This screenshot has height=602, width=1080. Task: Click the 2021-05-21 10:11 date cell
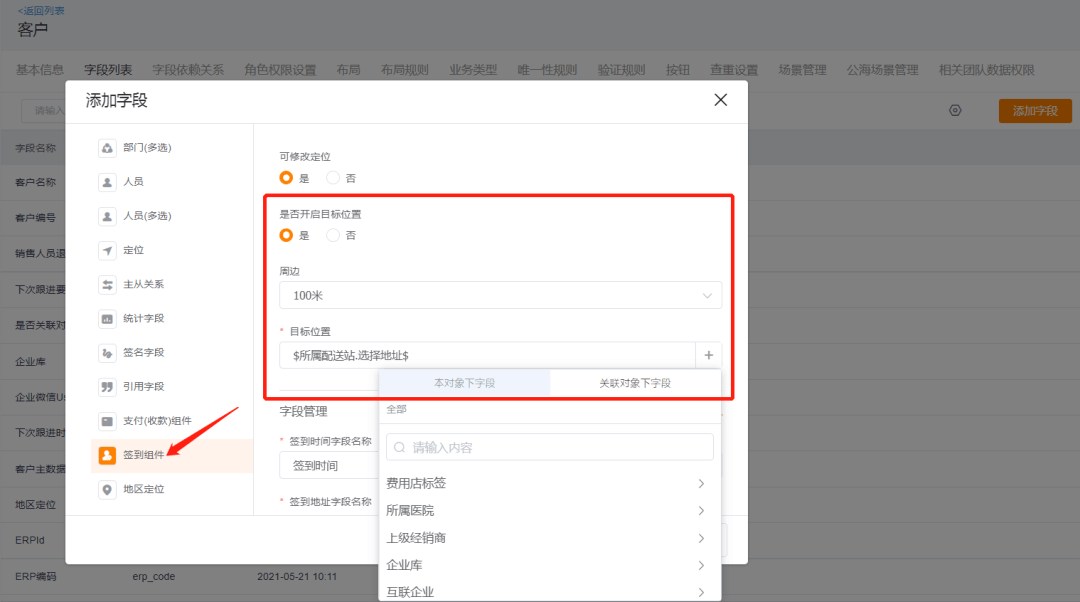coord(297,577)
